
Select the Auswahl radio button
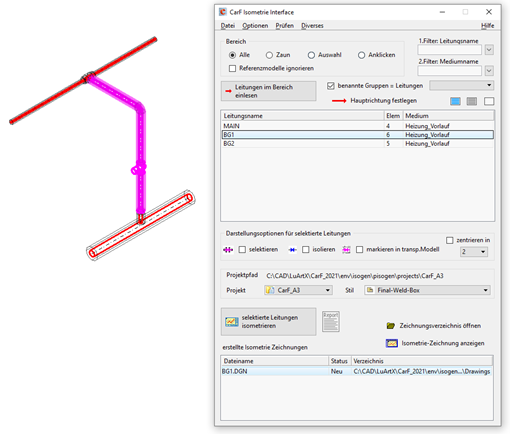311,55
